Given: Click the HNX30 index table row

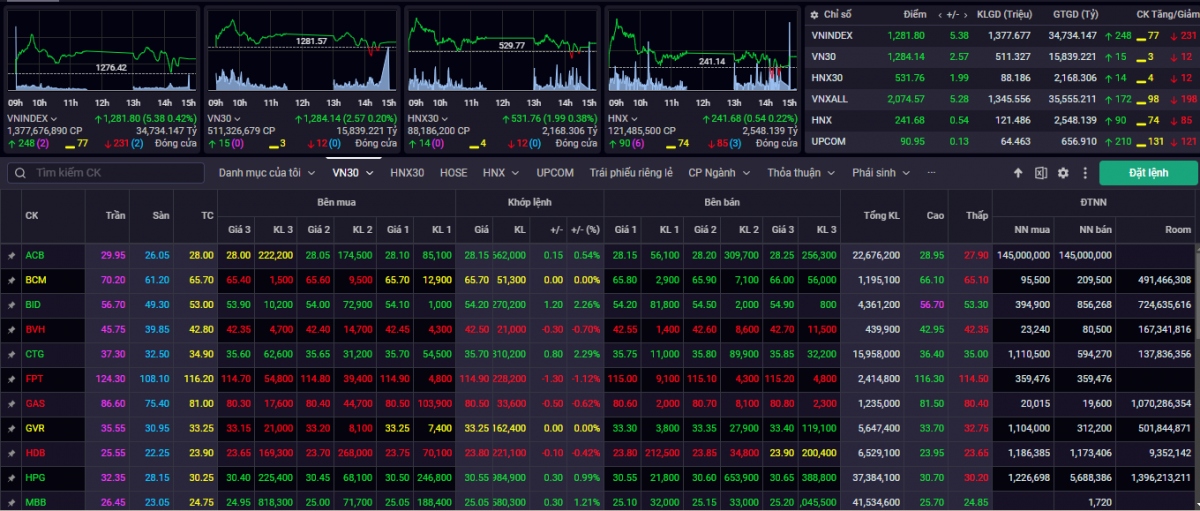Looking at the screenshot, I should coord(1002,77).
